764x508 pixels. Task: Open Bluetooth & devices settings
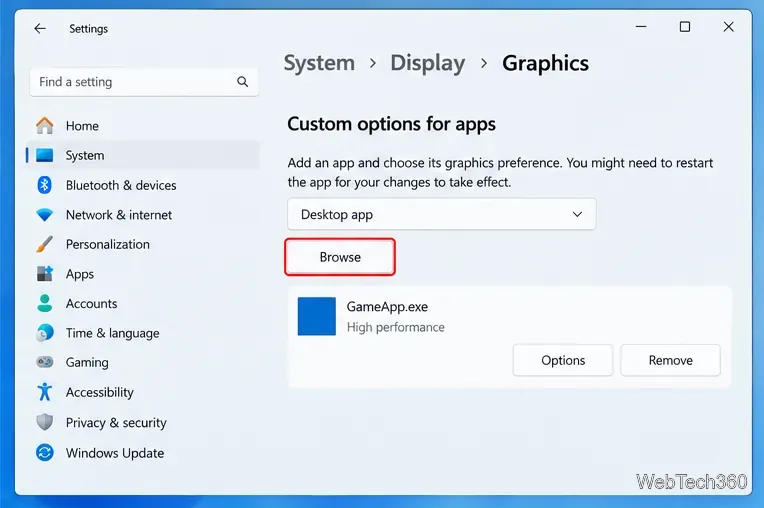click(x=143, y=185)
